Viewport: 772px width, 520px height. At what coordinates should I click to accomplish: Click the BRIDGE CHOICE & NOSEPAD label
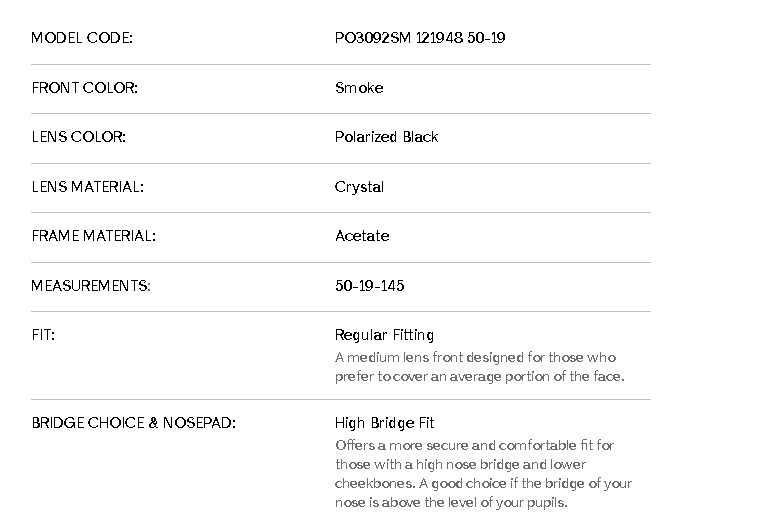pos(133,423)
